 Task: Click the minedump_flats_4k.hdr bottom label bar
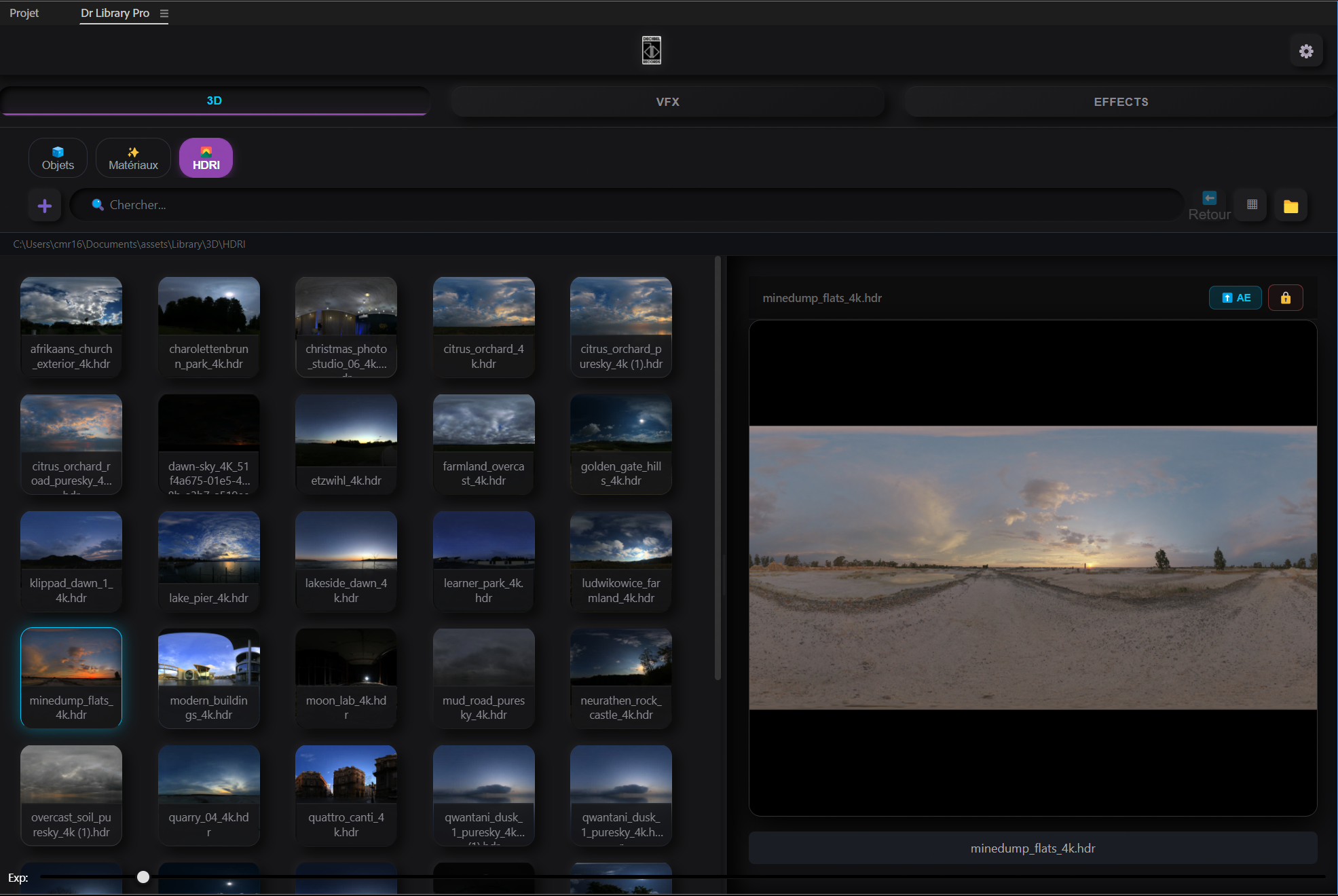pos(1033,848)
